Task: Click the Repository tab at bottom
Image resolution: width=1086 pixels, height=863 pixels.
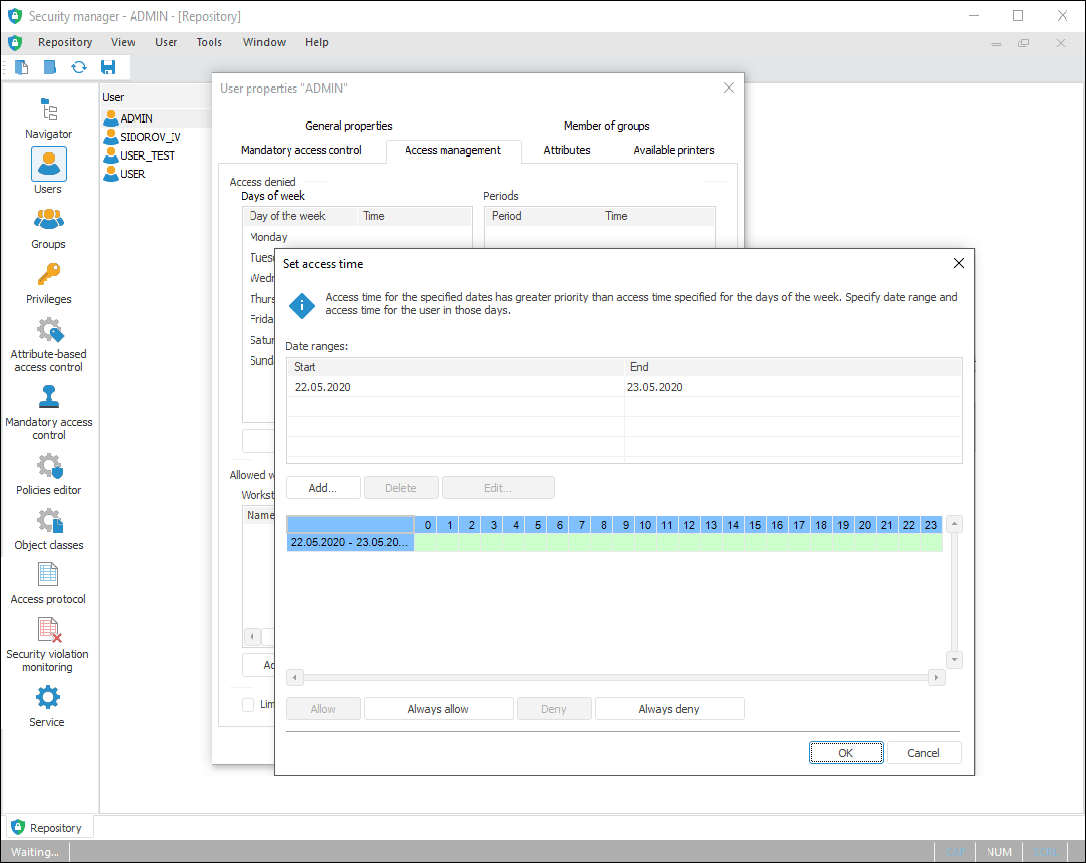Action: (50, 828)
